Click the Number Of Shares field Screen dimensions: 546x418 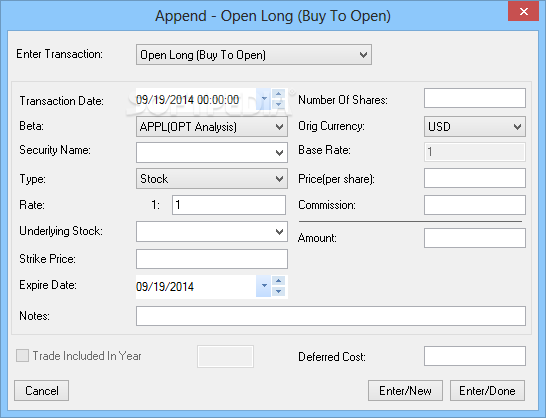(x=475, y=98)
